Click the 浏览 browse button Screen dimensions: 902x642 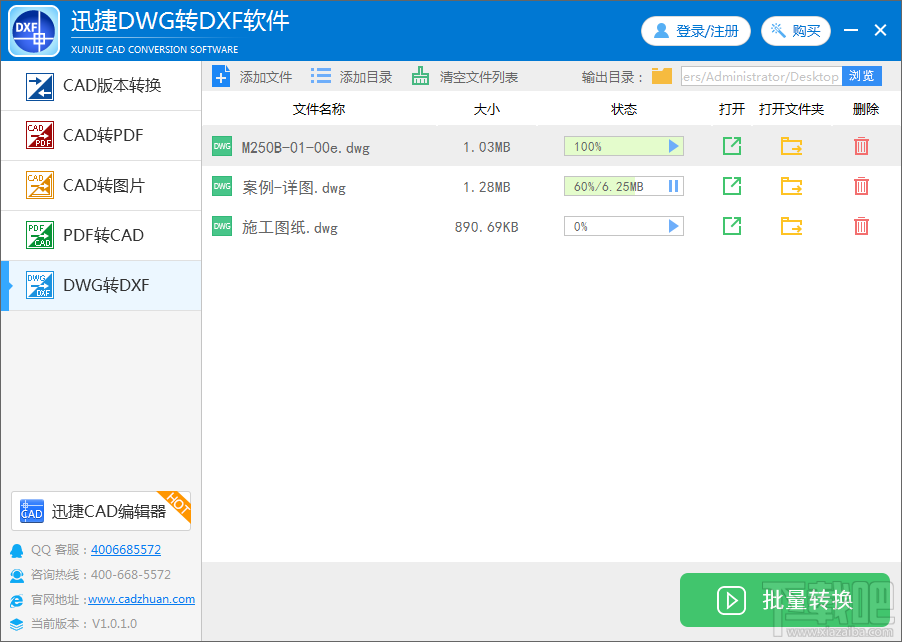click(862, 76)
